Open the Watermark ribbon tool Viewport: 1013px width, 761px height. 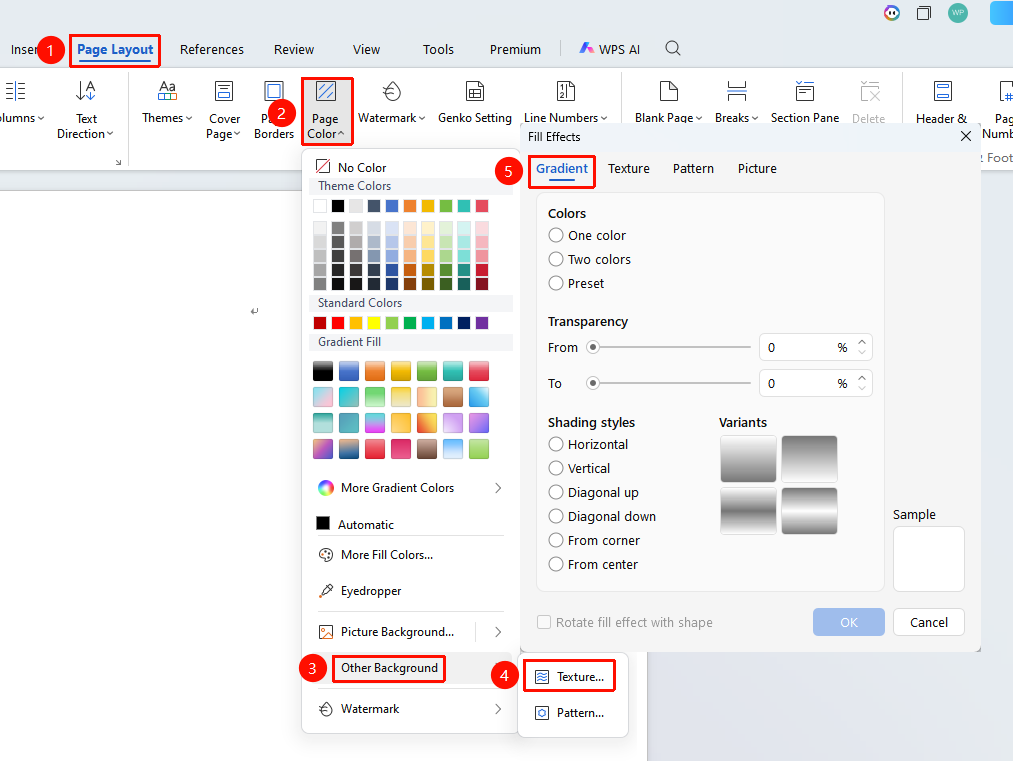click(x=392, y=102)
